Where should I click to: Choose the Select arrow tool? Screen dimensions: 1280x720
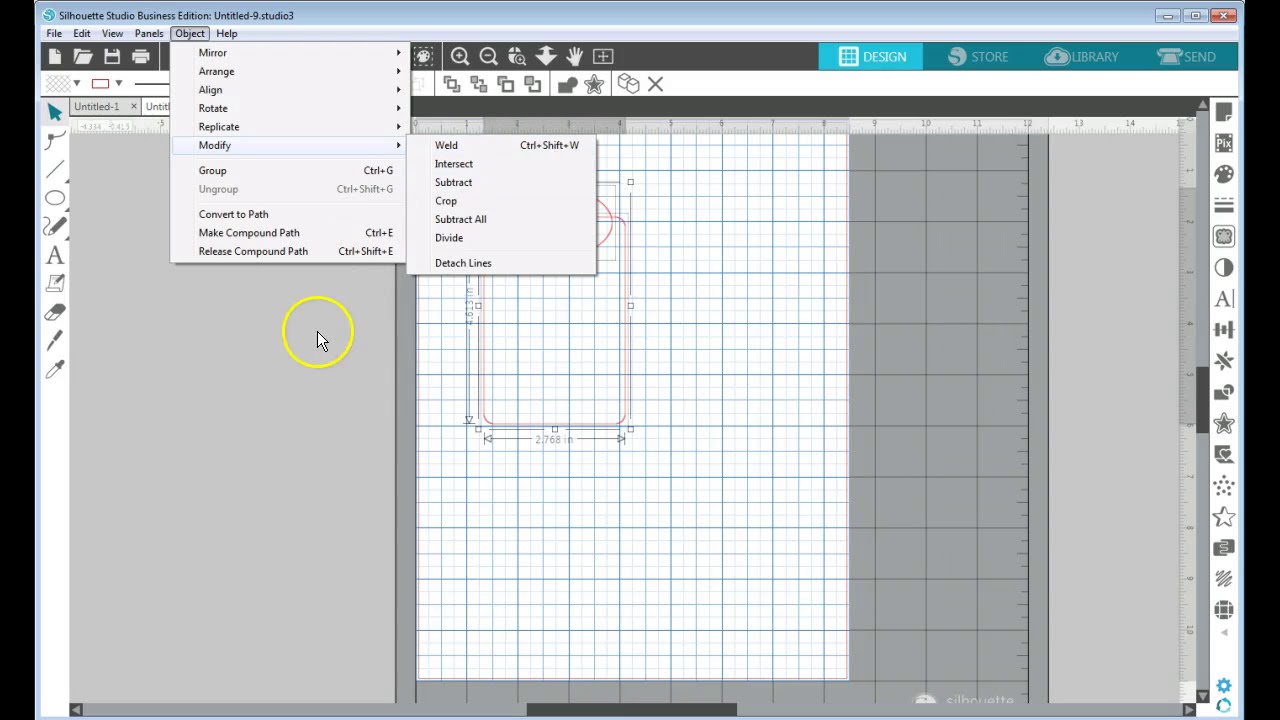point(55,111)
